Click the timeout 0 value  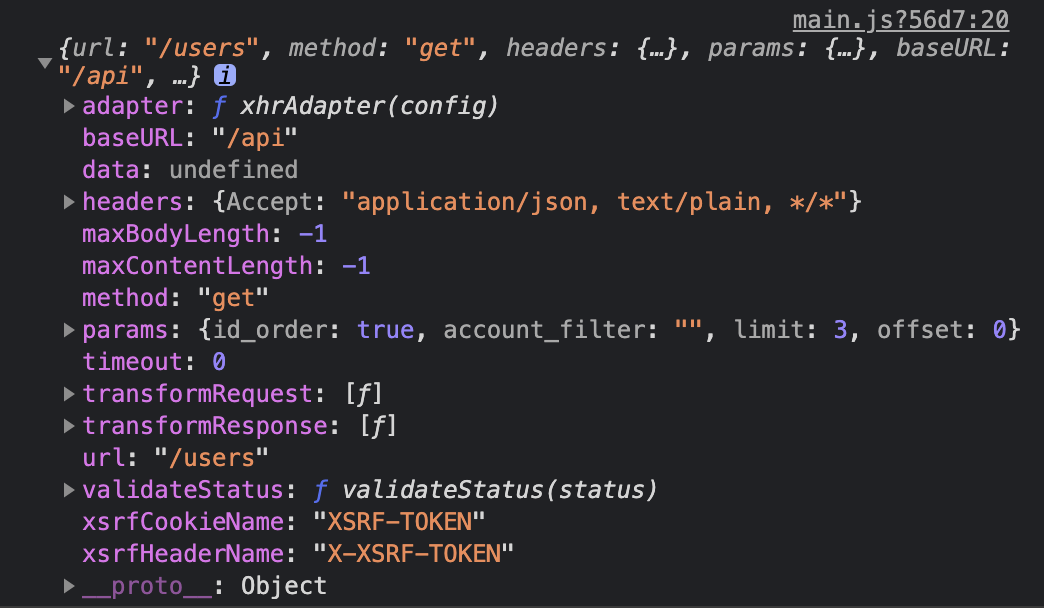pyautogui.click(x=219, y=362)
